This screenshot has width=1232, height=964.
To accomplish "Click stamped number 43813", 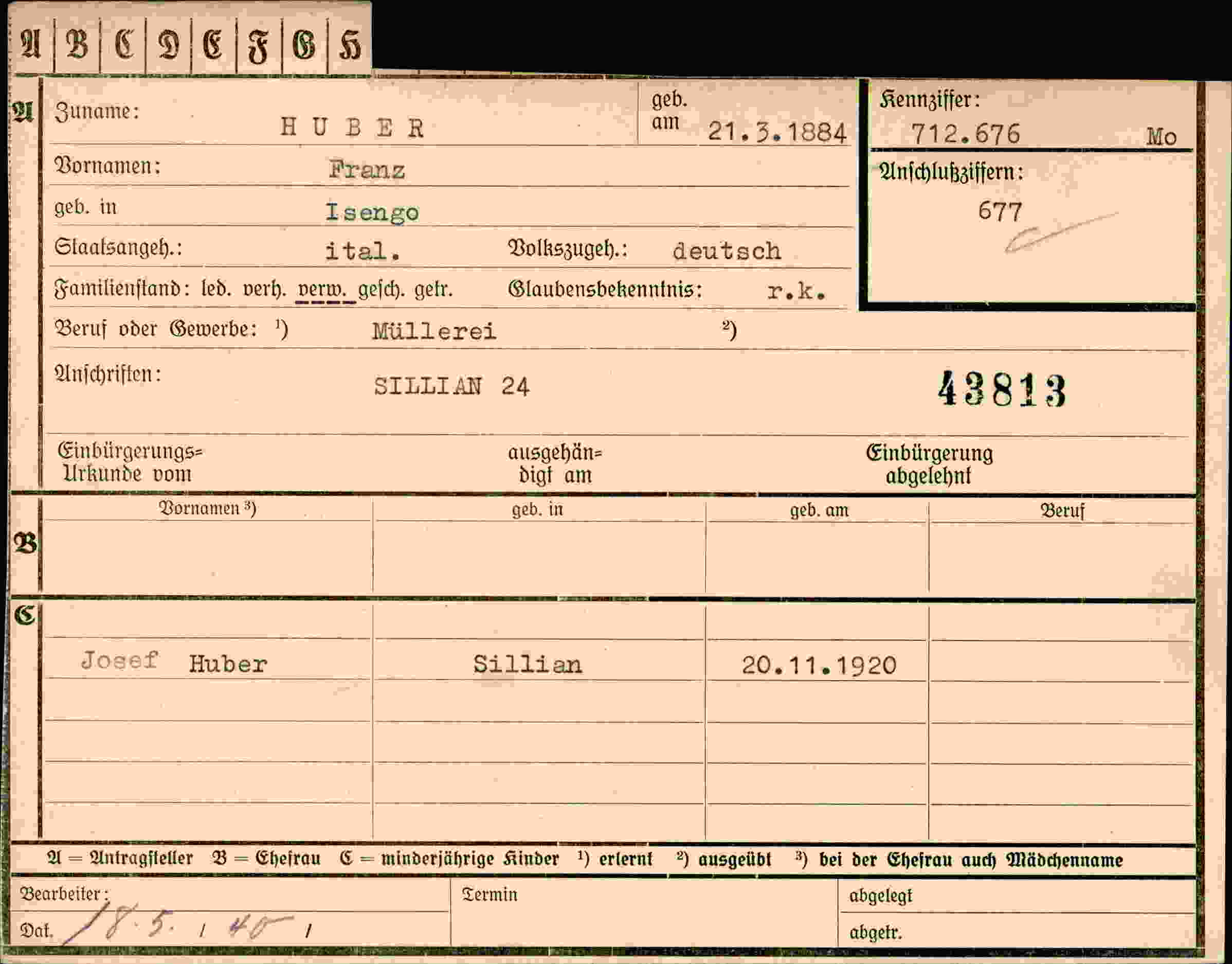I will (x=1002, y=389).
